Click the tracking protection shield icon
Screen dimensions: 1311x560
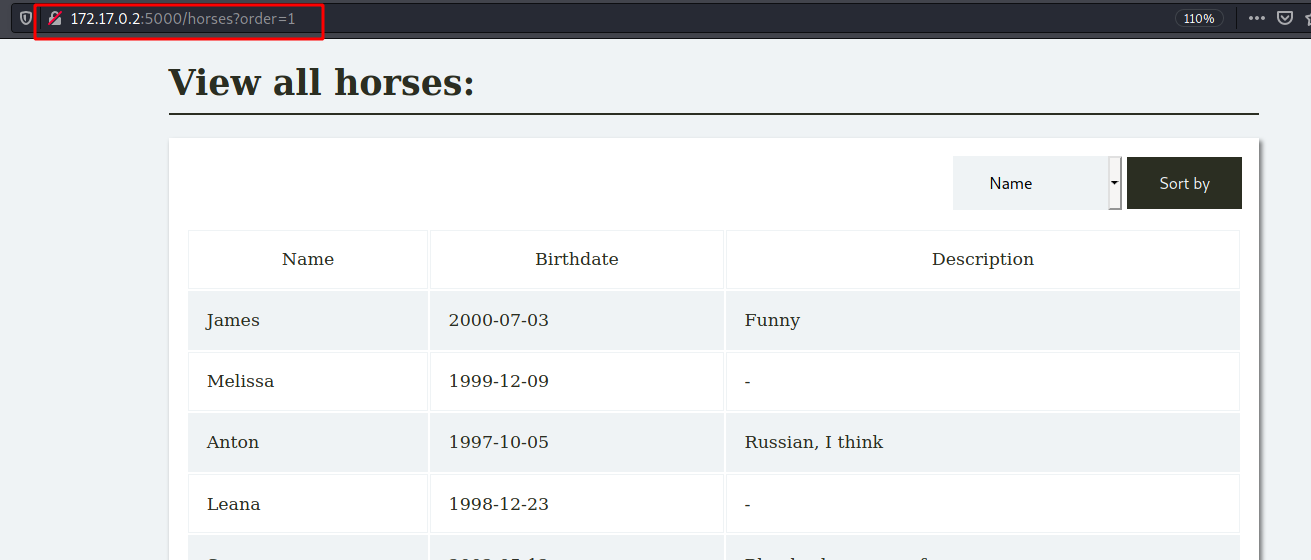pyautogui.click(x=25, y=18)
